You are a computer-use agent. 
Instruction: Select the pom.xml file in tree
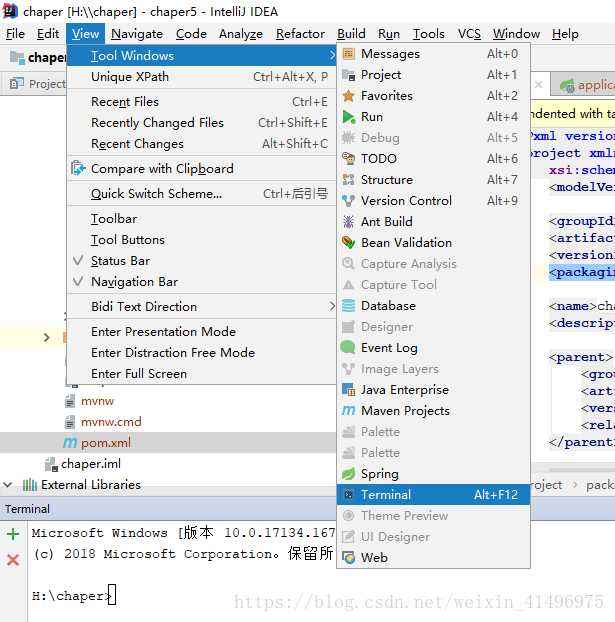pos(106,443)
